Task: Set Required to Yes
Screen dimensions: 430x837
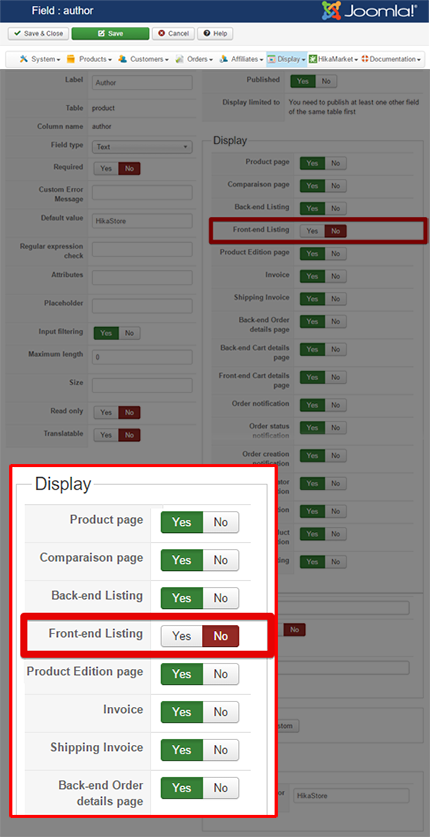Action: pos(106,168)
